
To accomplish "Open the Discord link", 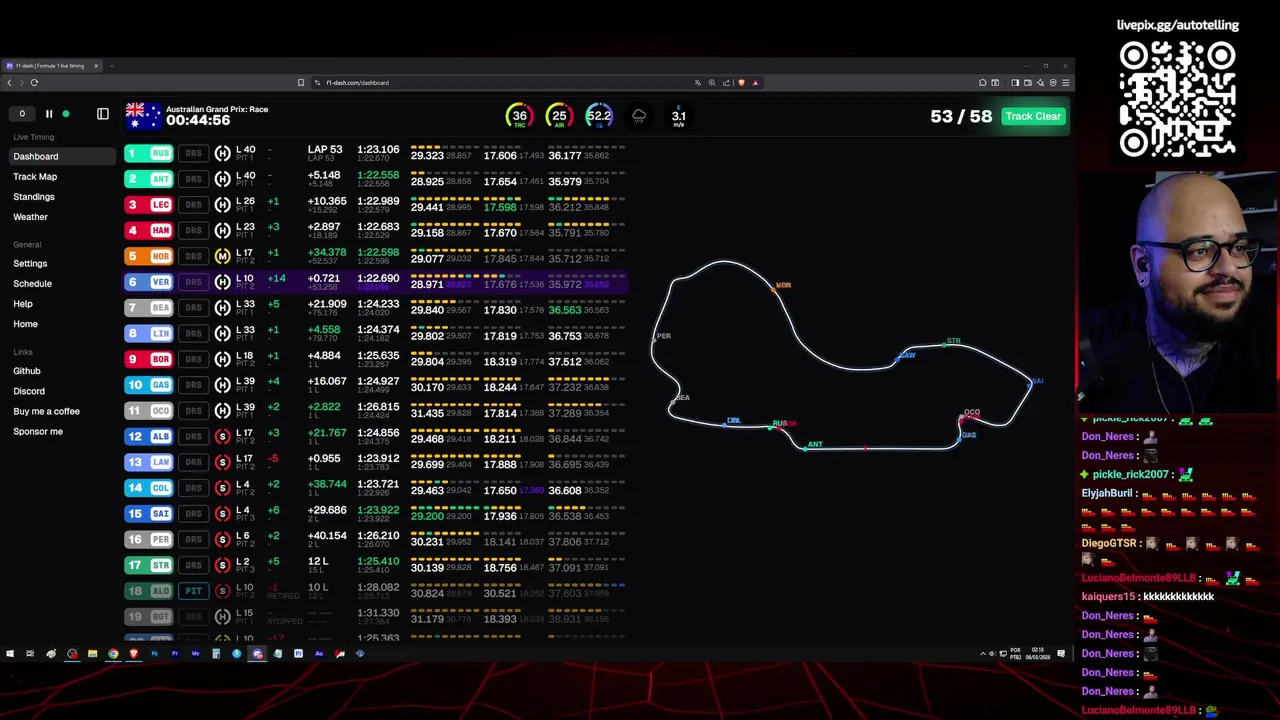I will pos(29,391).
